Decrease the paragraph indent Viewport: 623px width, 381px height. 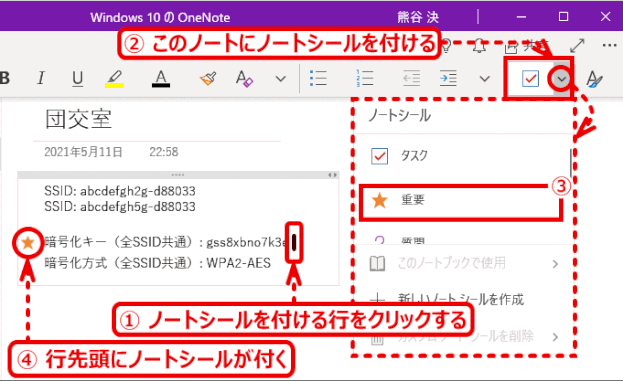pyautogui.click(x=411, y=78)
